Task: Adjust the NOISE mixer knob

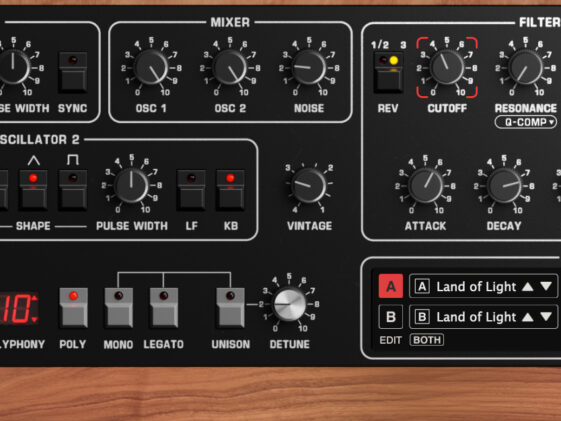Action: click(308, 67)
